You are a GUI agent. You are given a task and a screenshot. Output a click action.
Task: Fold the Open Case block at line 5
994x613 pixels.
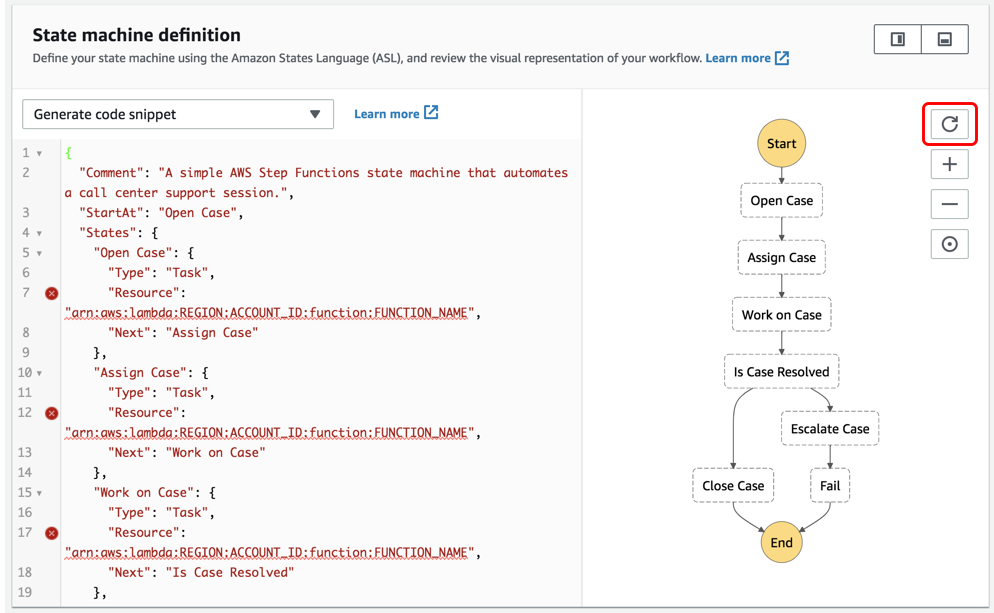coord(39,253)
